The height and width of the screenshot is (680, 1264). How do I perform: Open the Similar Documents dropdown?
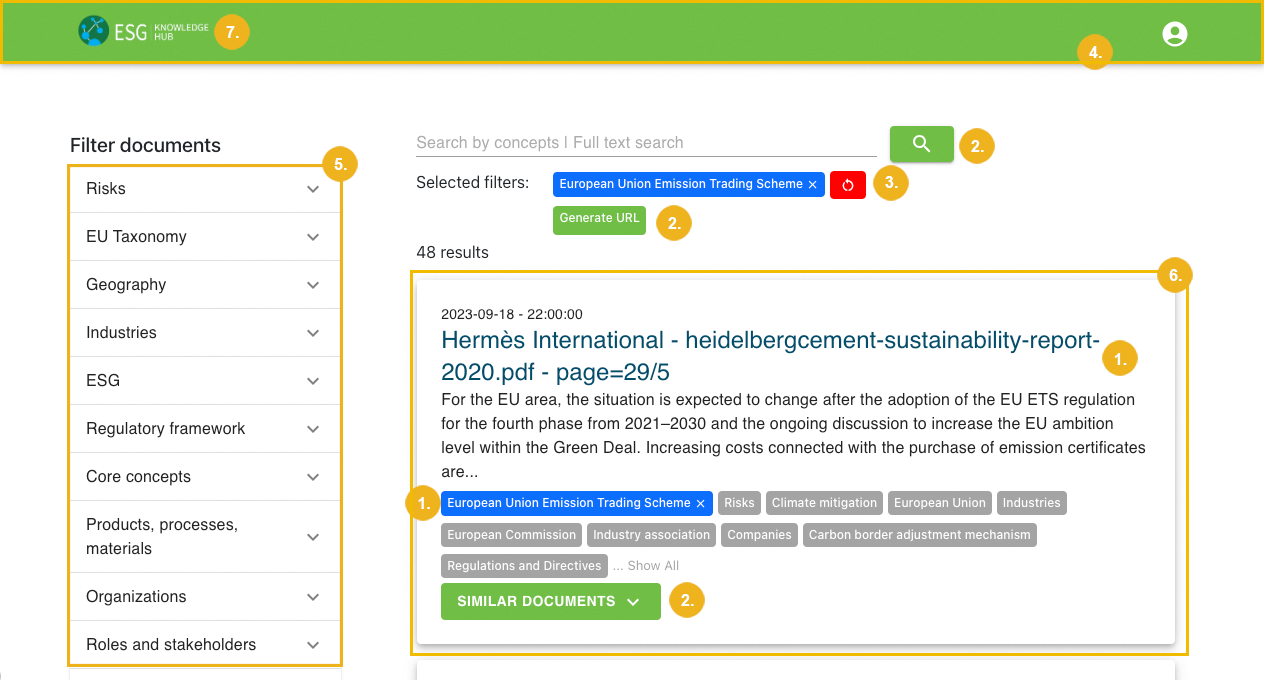550,602
